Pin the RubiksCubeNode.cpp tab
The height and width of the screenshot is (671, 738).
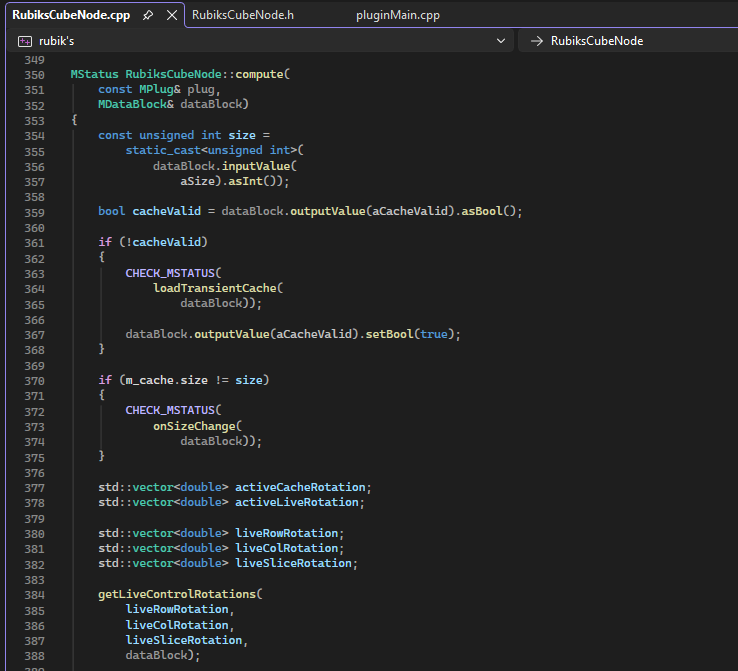[148, 15]
